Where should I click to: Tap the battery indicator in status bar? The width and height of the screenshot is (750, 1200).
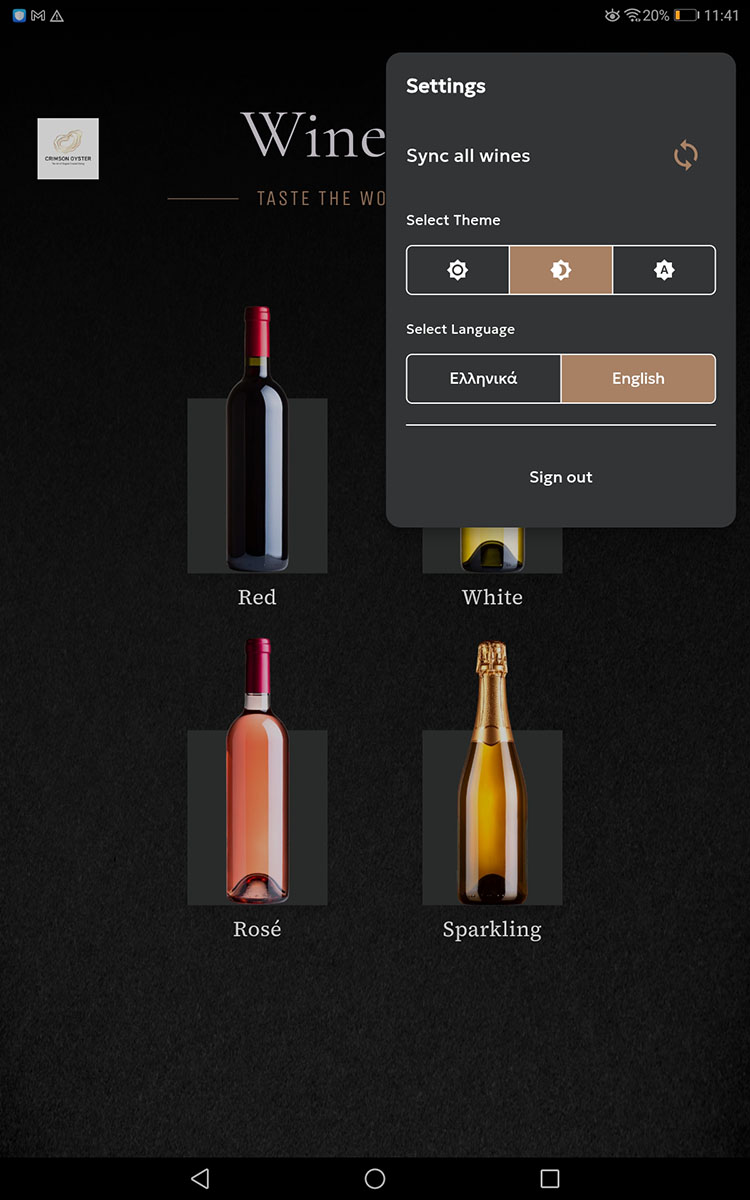click(x=686, y=16)
